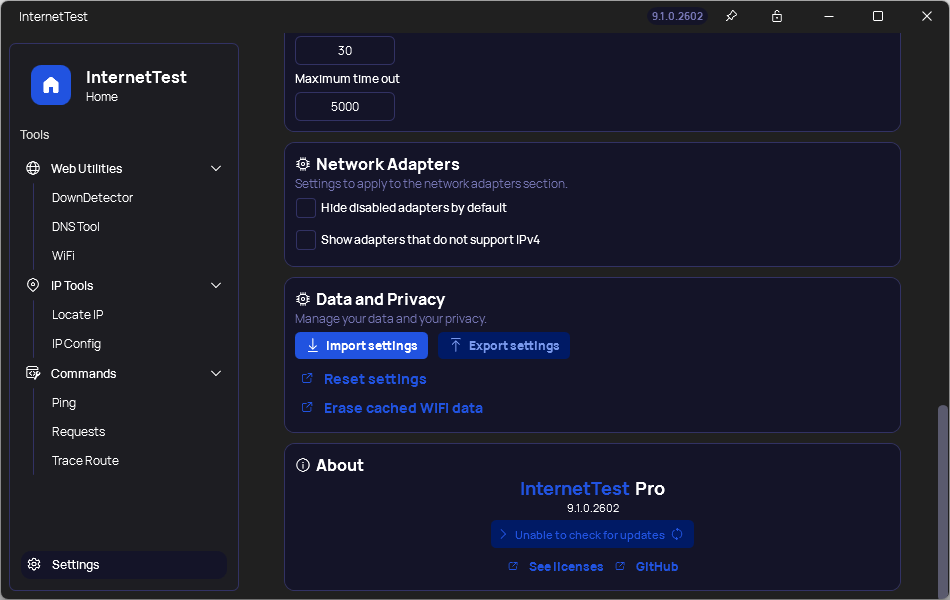Click the version badge 9.1.0.2602 in title bar
The image size is (950, 600).
click(677, 16)
